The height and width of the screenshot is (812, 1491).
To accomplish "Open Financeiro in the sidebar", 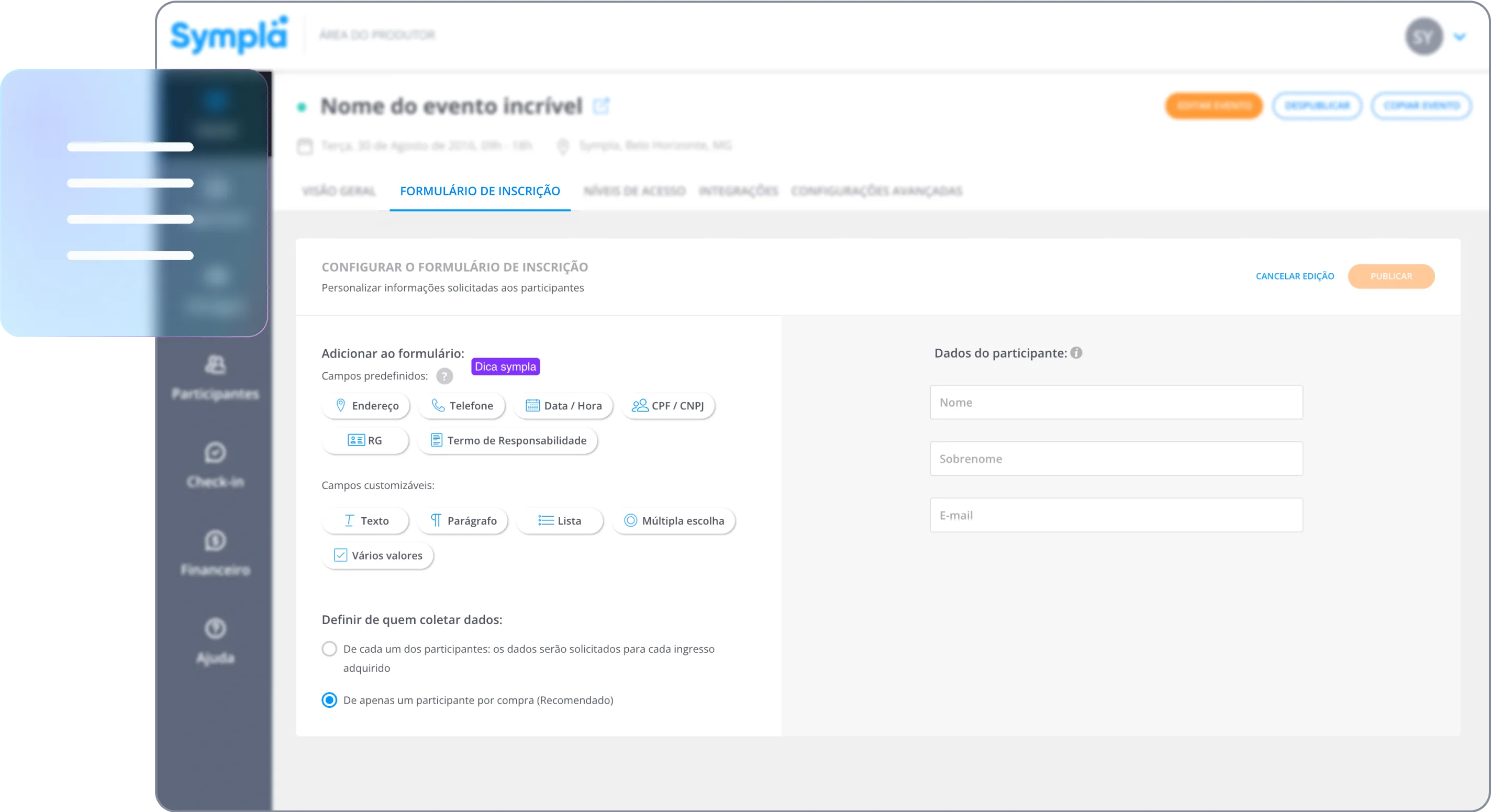I will [x=215, y=553].
